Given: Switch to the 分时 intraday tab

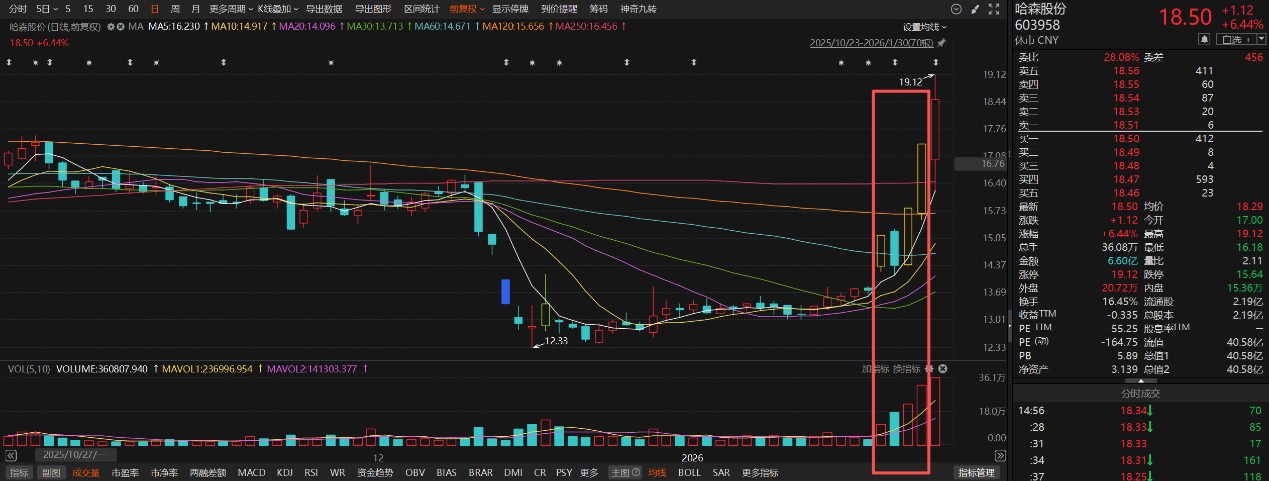Looking at the screenshot, I should coord(18,8).
